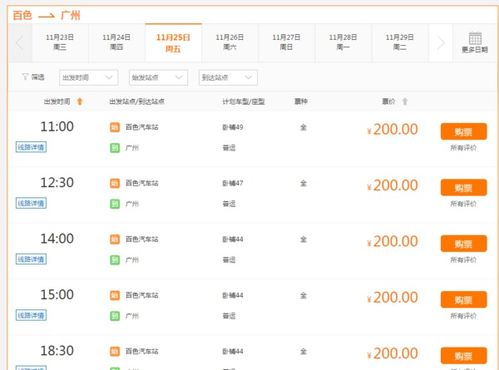This screenshot has height=370, width=499.
Task: Click 卧铺49 vehicle type text
Action: [x=233, y=127]
